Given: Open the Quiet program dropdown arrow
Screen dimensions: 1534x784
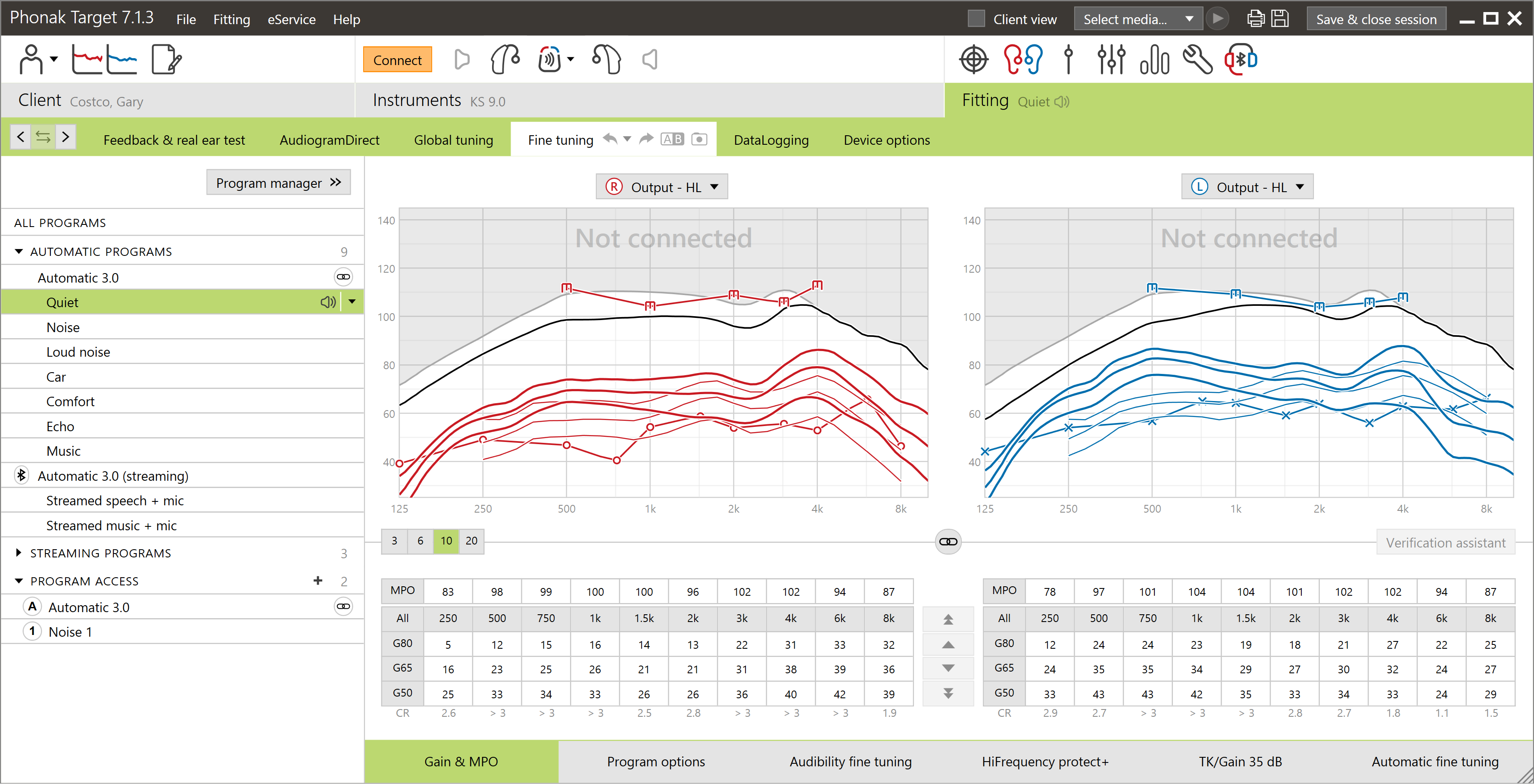Looking at the screenshot, I should pos(352,302).
